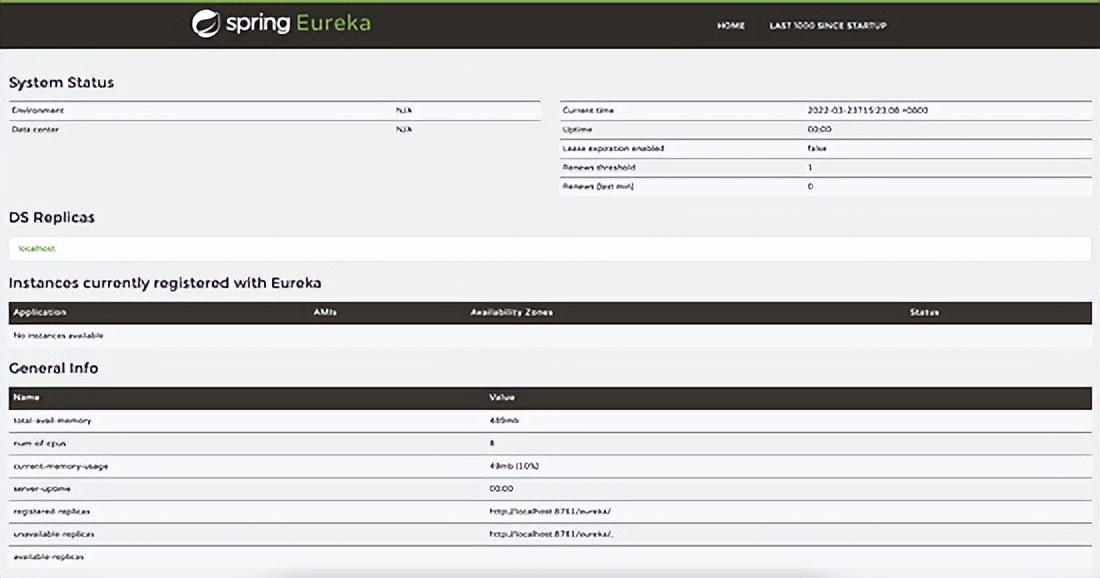Viewport: 1100px width, 578px height.
Task: Click the current time value 2022-03-23
Action: pyautogui.click(x=867, y=110)
